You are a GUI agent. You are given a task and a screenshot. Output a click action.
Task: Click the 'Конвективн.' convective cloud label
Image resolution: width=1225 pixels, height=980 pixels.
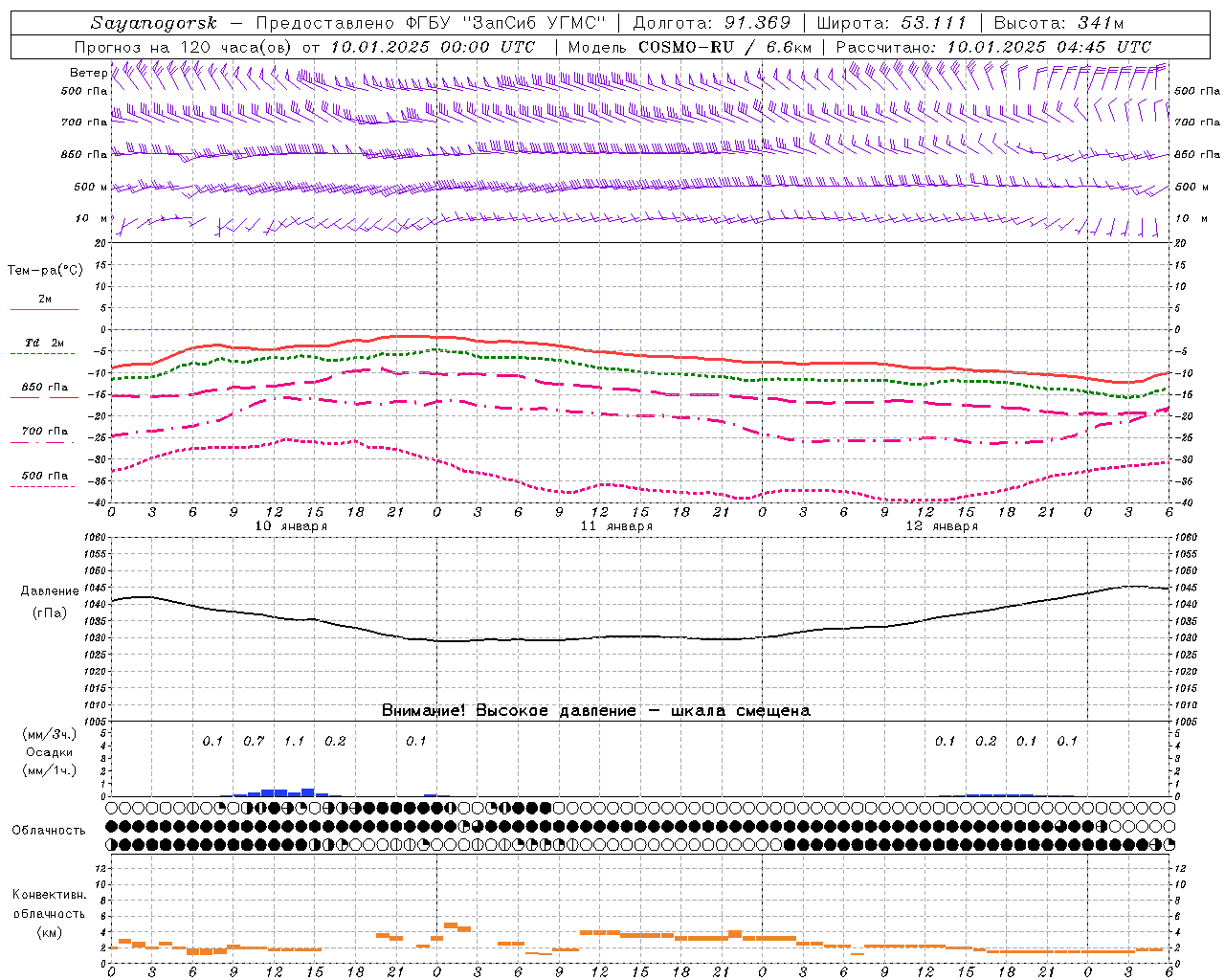(49, 895)
